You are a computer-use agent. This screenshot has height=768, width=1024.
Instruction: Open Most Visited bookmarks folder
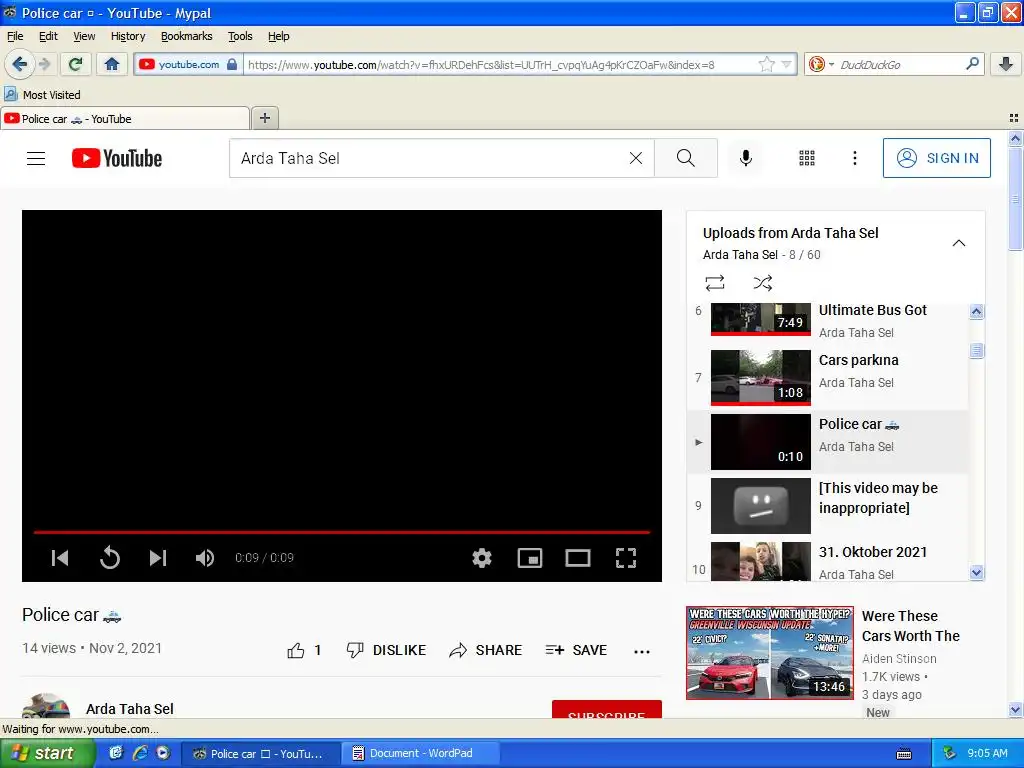(x=42, y=95)
